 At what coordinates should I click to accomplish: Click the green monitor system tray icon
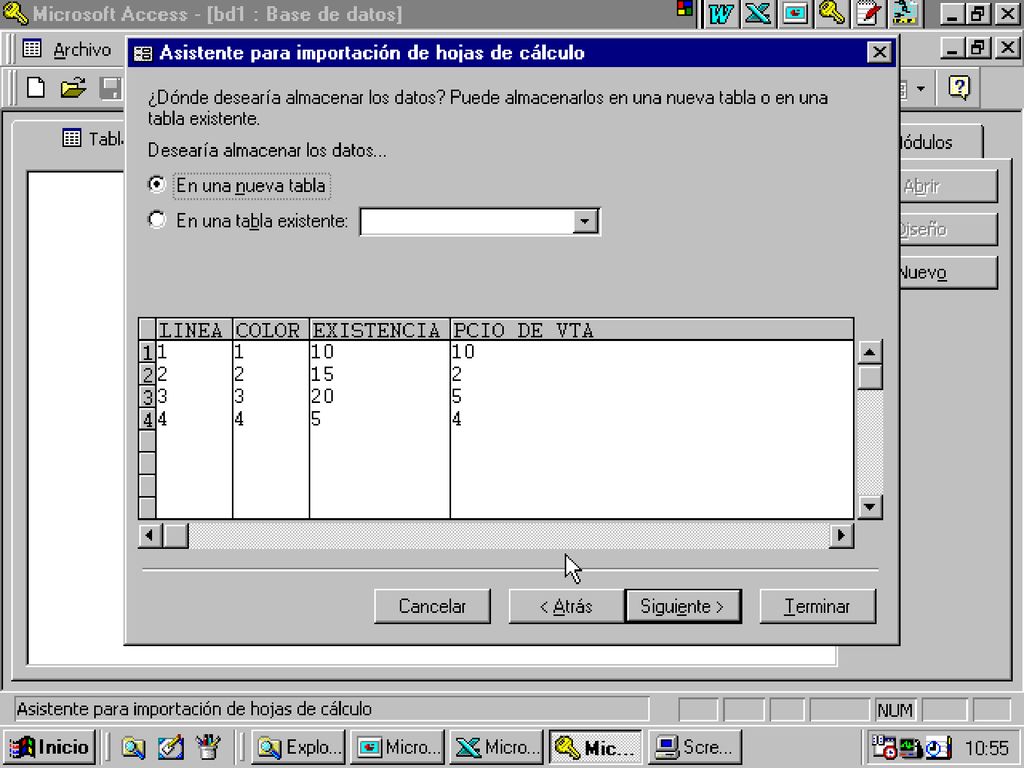910,747
